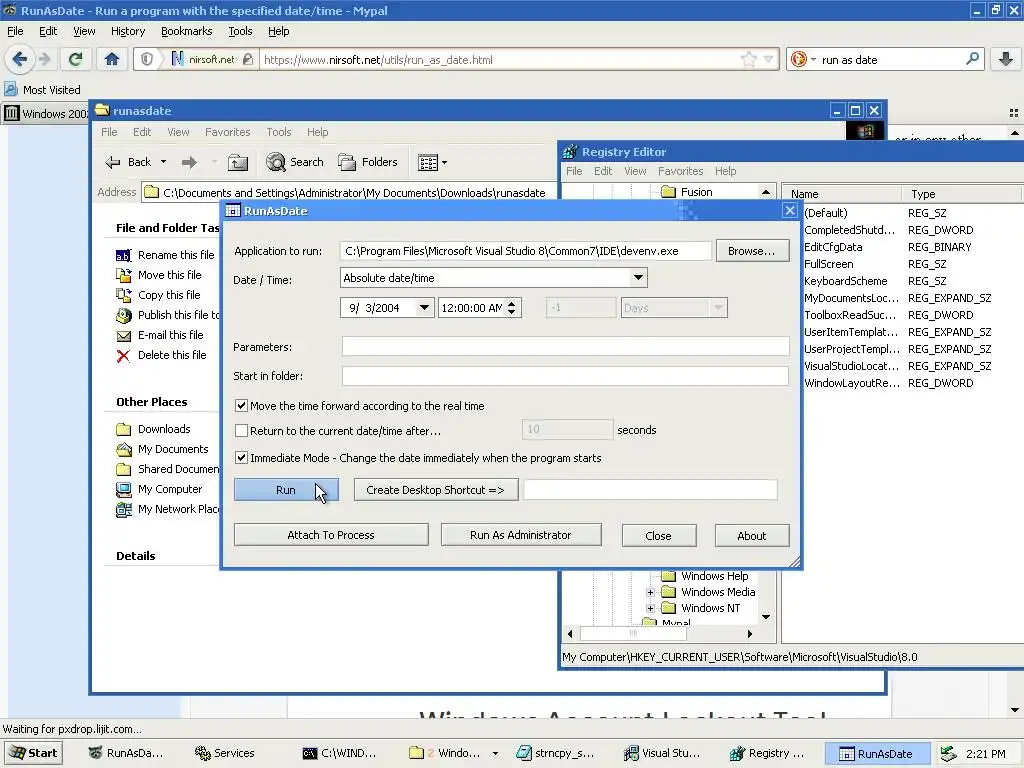Open the browser Downloads arrow icon
This screenshot has width=1024, height=768.
pyautogui.click(x=1006, y=59)
